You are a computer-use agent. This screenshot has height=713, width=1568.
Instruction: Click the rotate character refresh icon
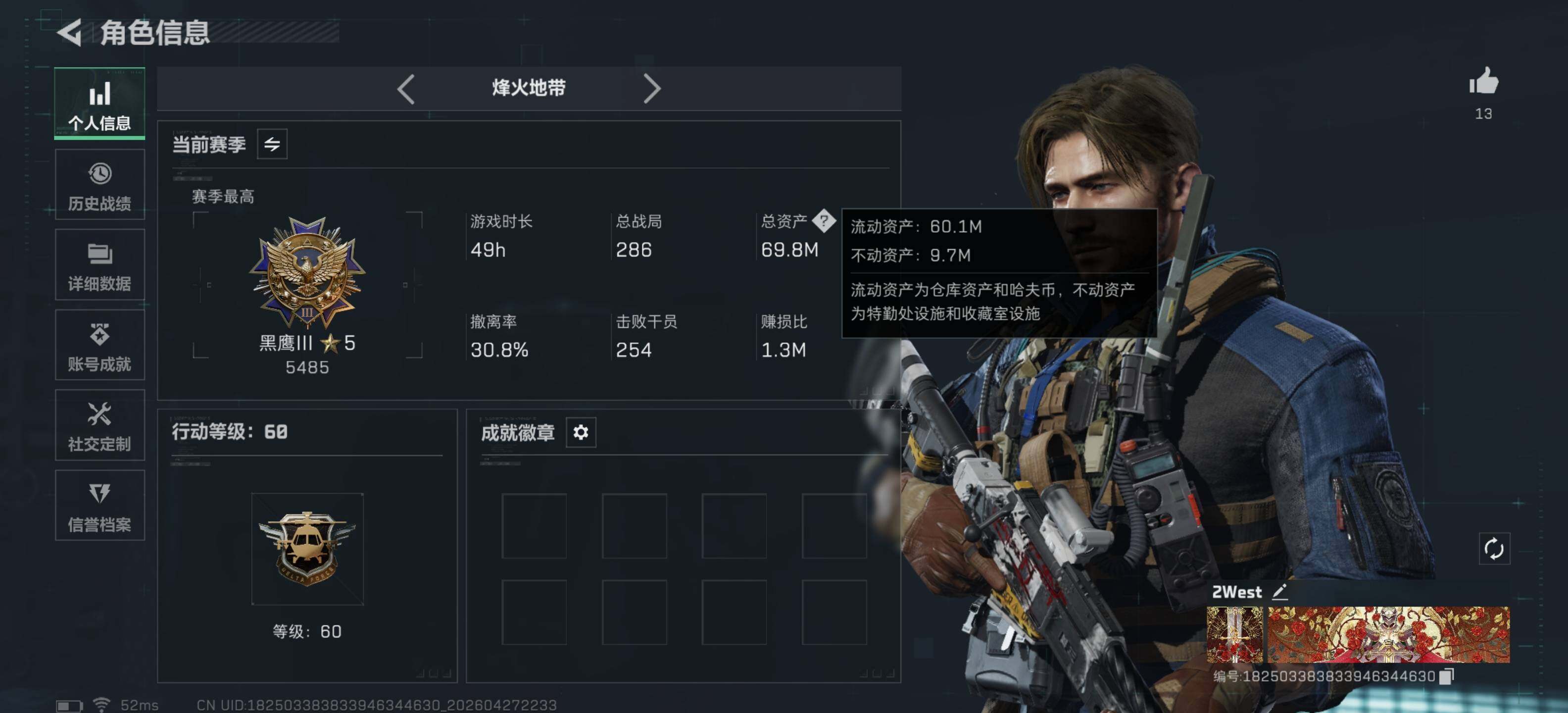pyautogui.click(x=1494, y=549)
